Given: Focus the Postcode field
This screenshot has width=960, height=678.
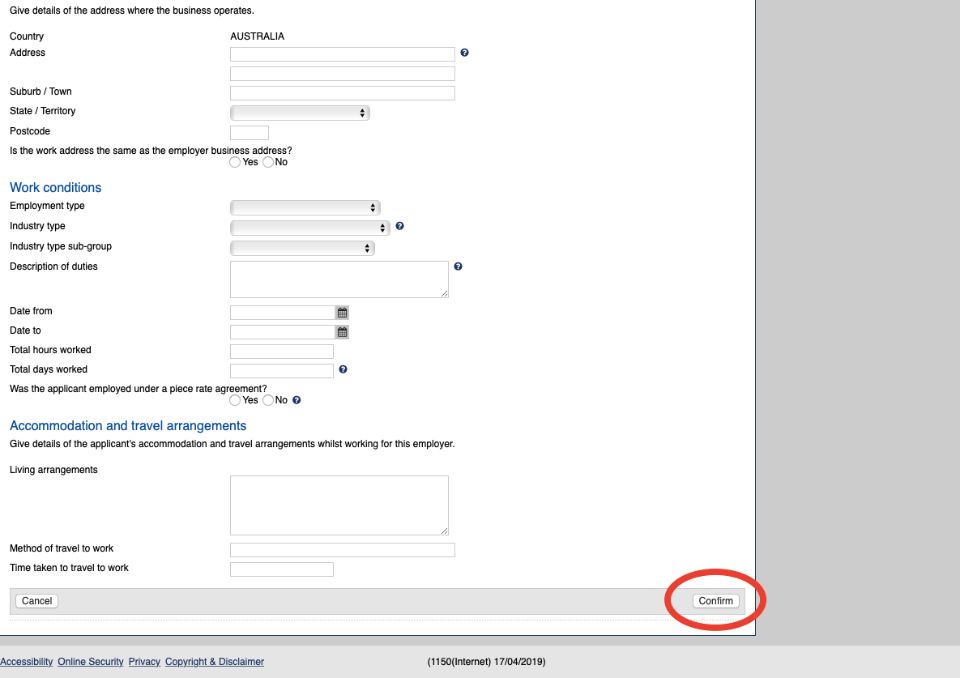Looking at the screenshot, I should (x=249, y=132).
